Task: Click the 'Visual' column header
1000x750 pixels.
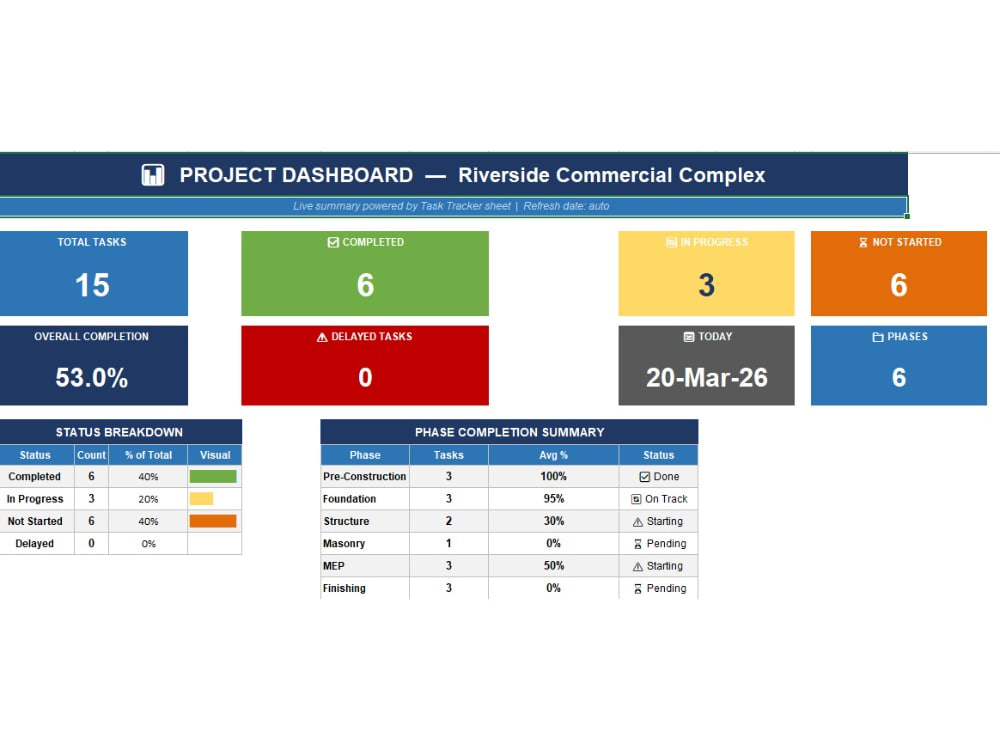Action: (x=215, y=455)
